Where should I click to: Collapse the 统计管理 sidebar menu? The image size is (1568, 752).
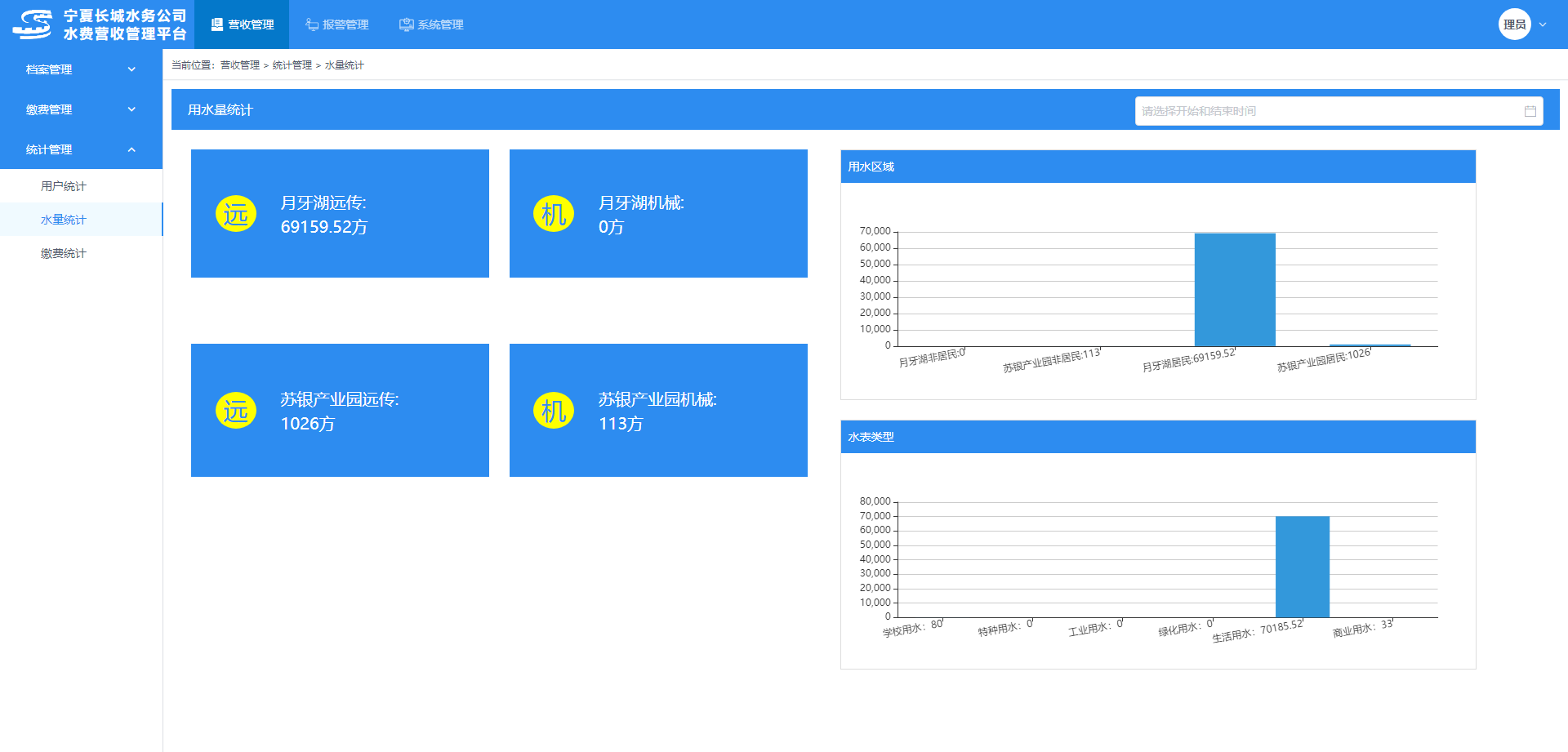pos(81,149)
